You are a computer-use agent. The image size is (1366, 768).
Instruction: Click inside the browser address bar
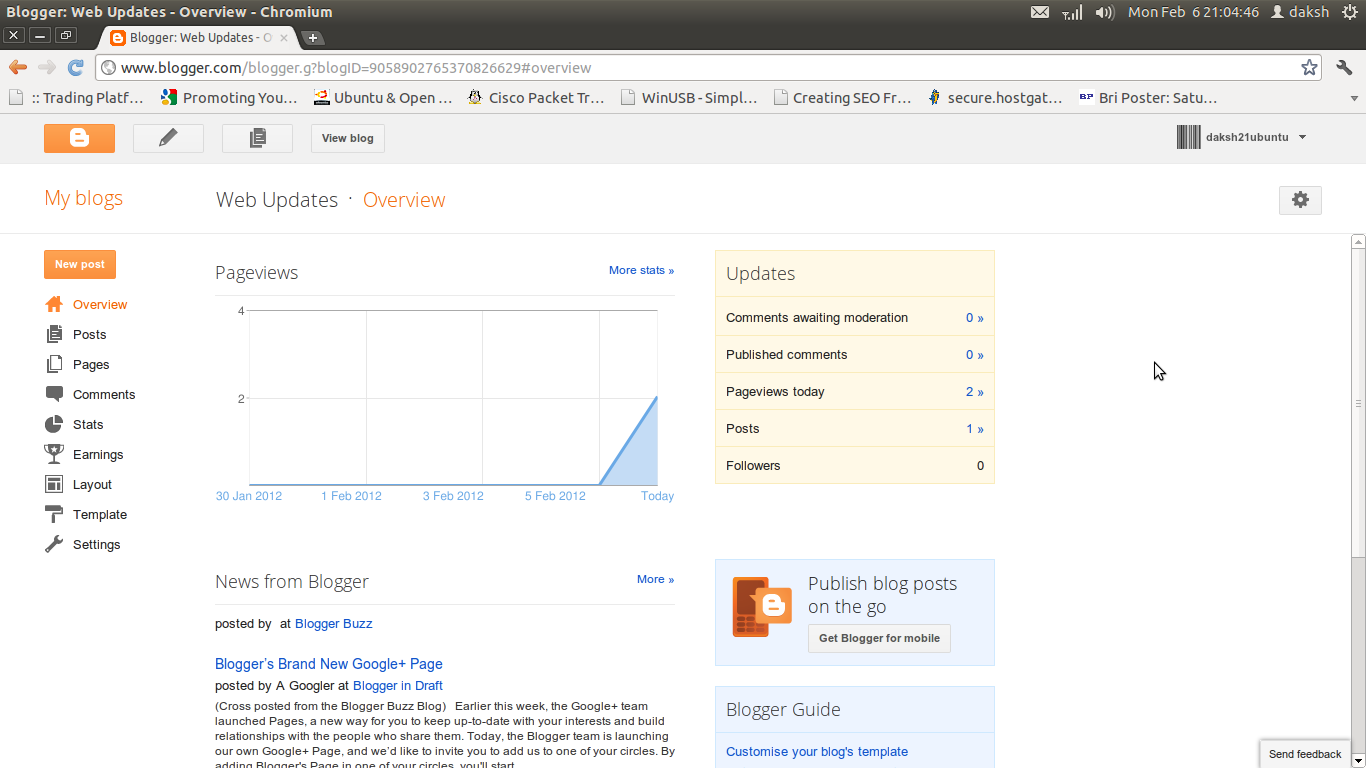(x=600, y=70)
